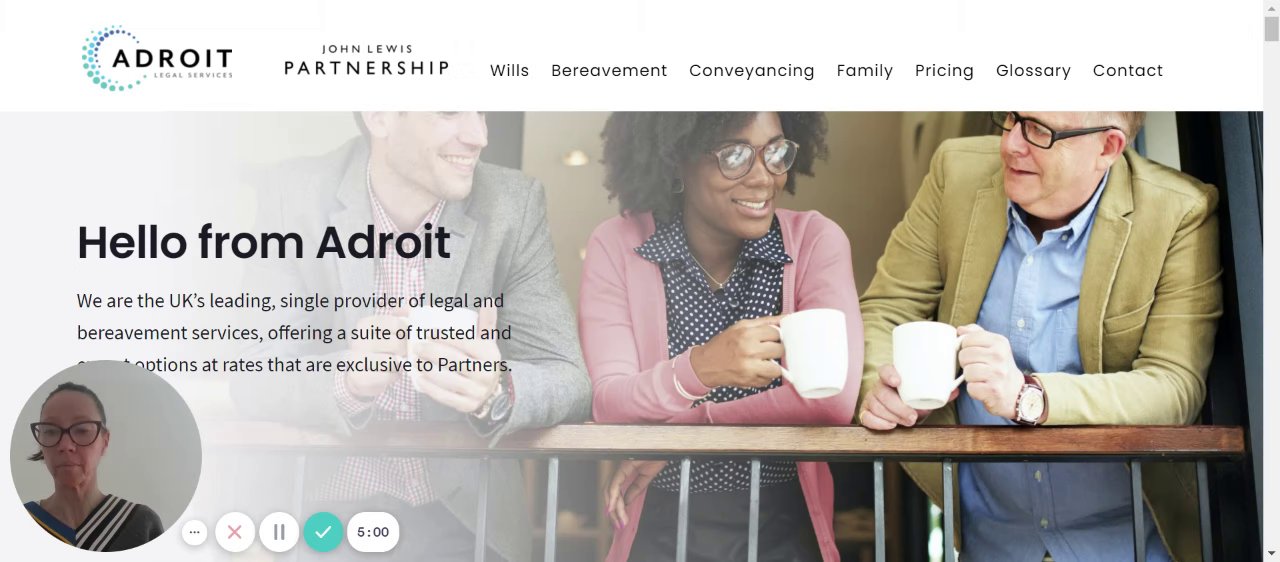This screenshot has height=562, width=1280.
Task: Cancel the recording with the X button
Action: tap(235, 532)
